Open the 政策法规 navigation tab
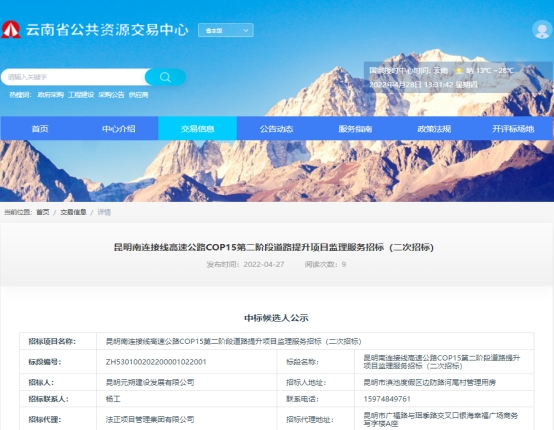The height and width of the screenshot is (430, 554). [434, 129]
